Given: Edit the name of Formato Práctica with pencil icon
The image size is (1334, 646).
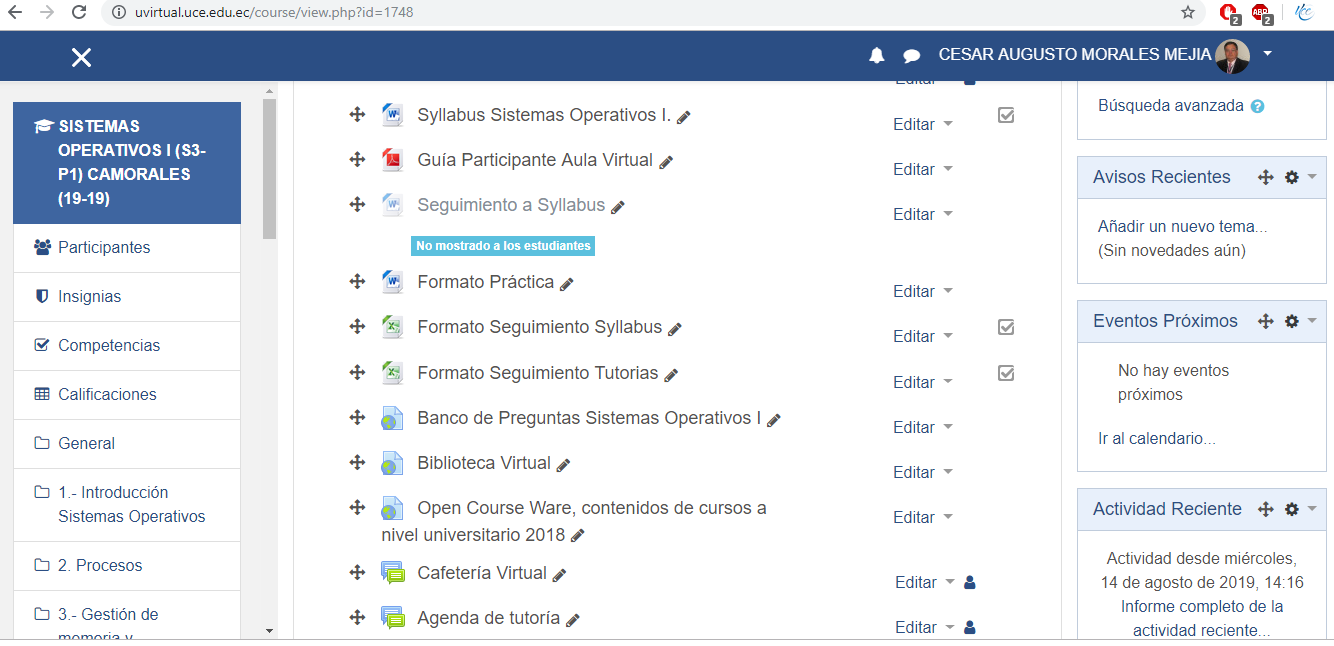Looking at the screenshot, I should pos(567,284).
